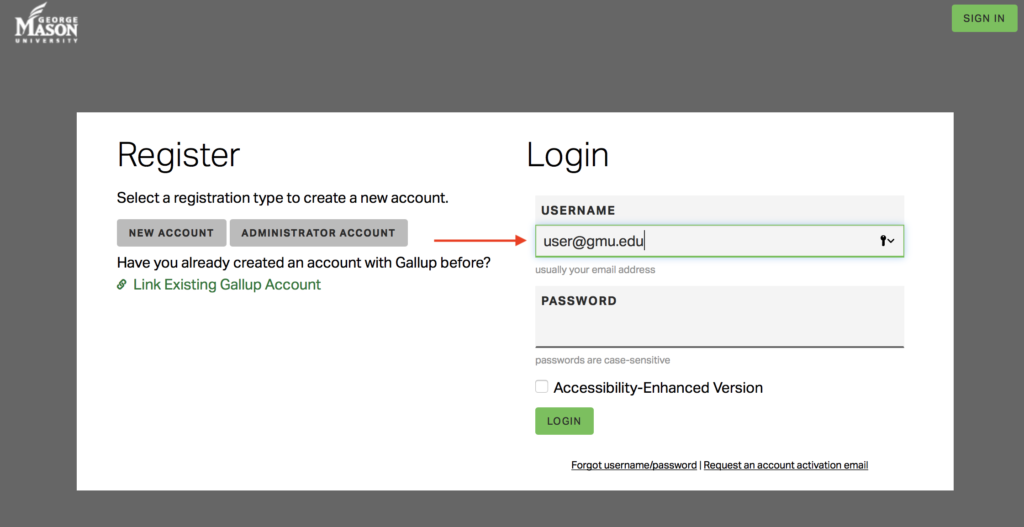Click the green Login button
Image resolution: width=1024 pixels, height=527 pixels.
click(x=564, y=421)
